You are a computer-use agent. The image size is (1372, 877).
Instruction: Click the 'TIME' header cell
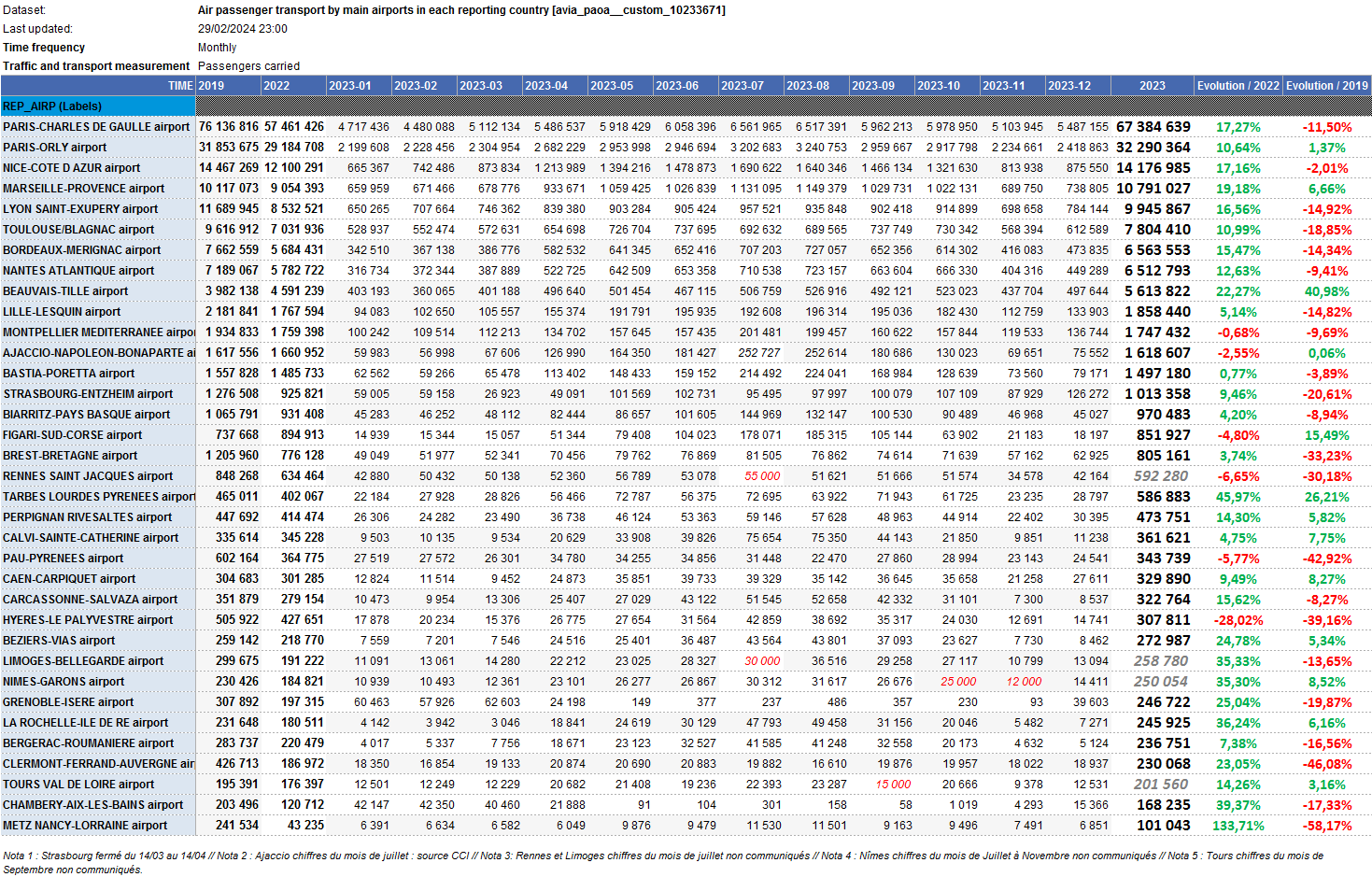[98, 85]
